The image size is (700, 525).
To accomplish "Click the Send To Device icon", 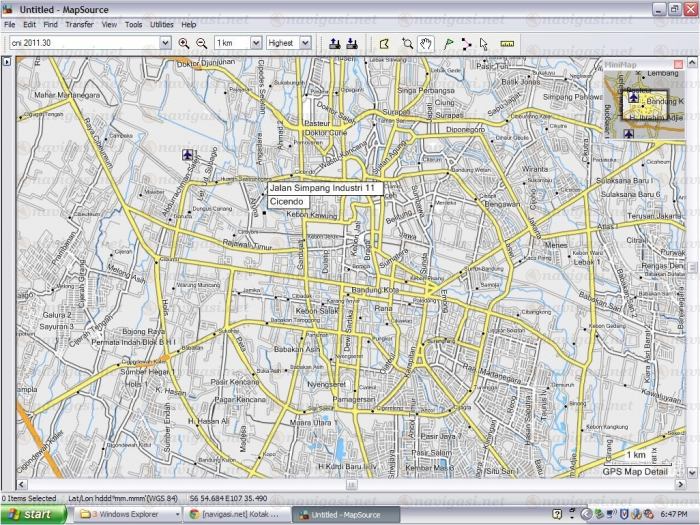I will 333,43.
